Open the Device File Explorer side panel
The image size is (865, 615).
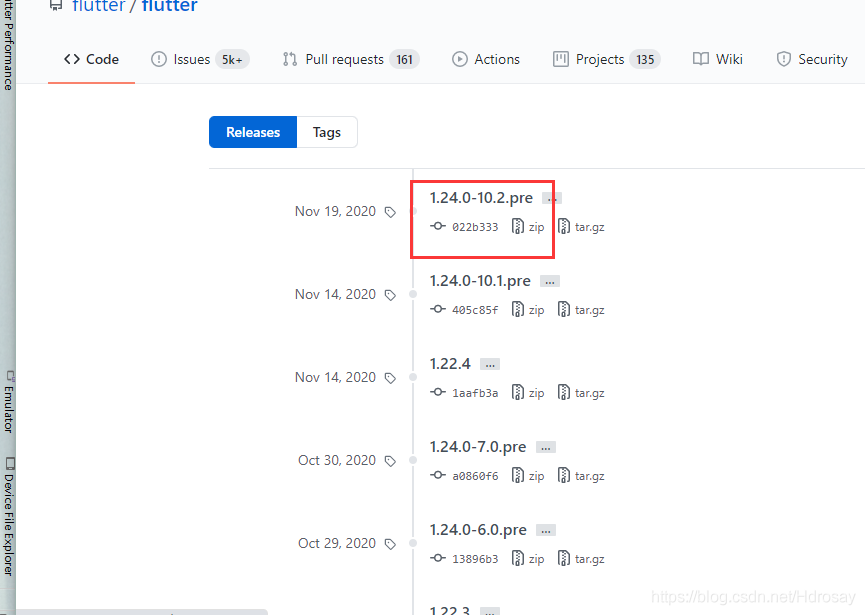click(8, 516)
